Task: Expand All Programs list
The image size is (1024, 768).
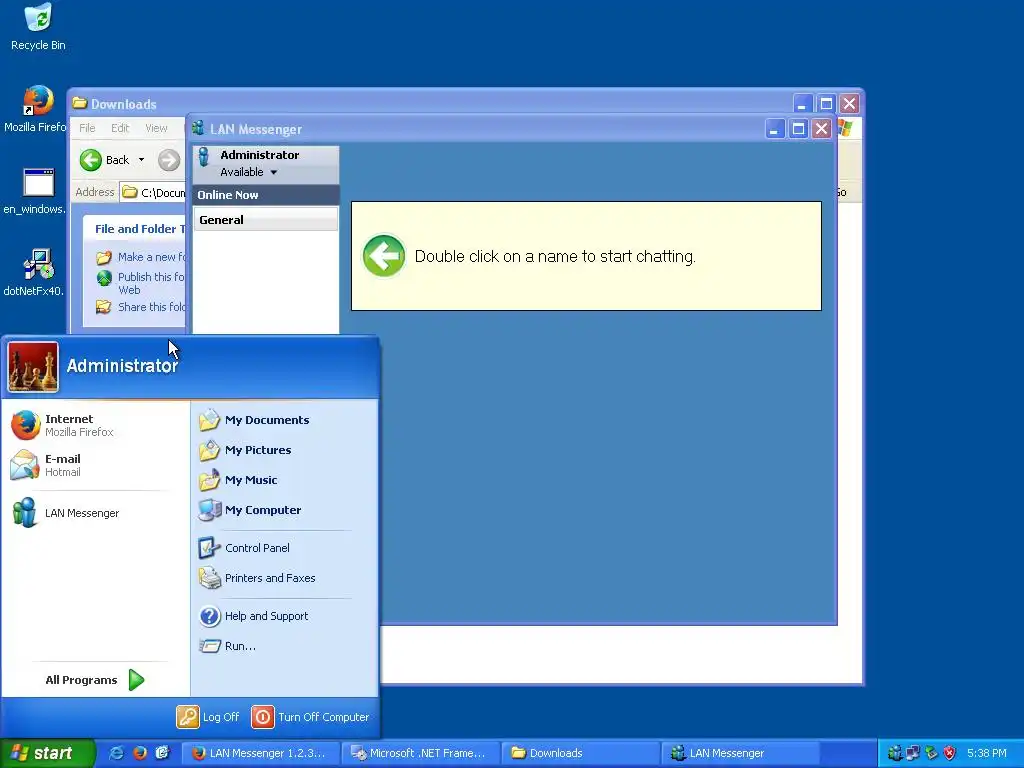Action: [95, 680]
